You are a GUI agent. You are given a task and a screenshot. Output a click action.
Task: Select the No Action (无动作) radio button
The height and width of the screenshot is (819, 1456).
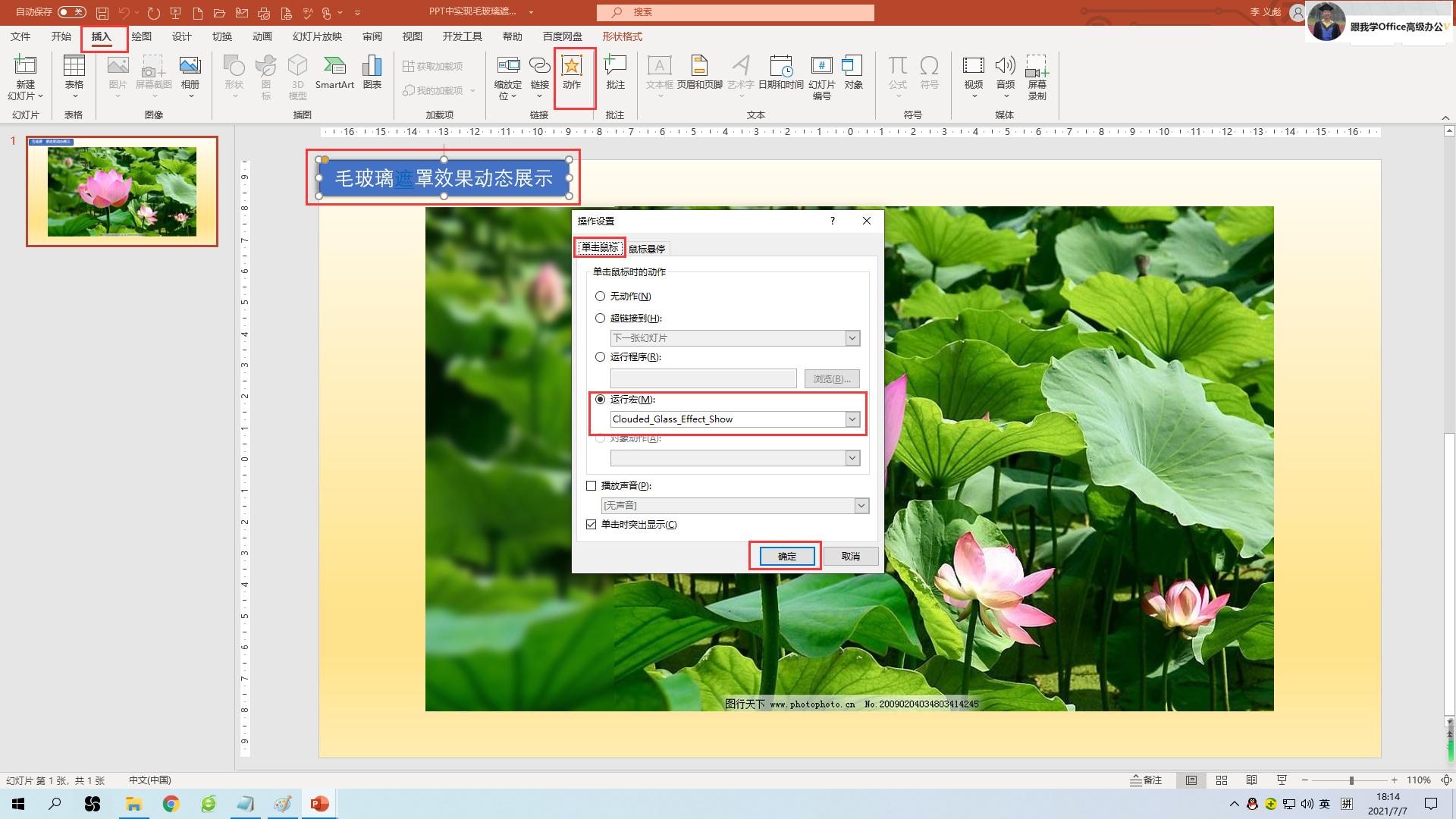601,297
